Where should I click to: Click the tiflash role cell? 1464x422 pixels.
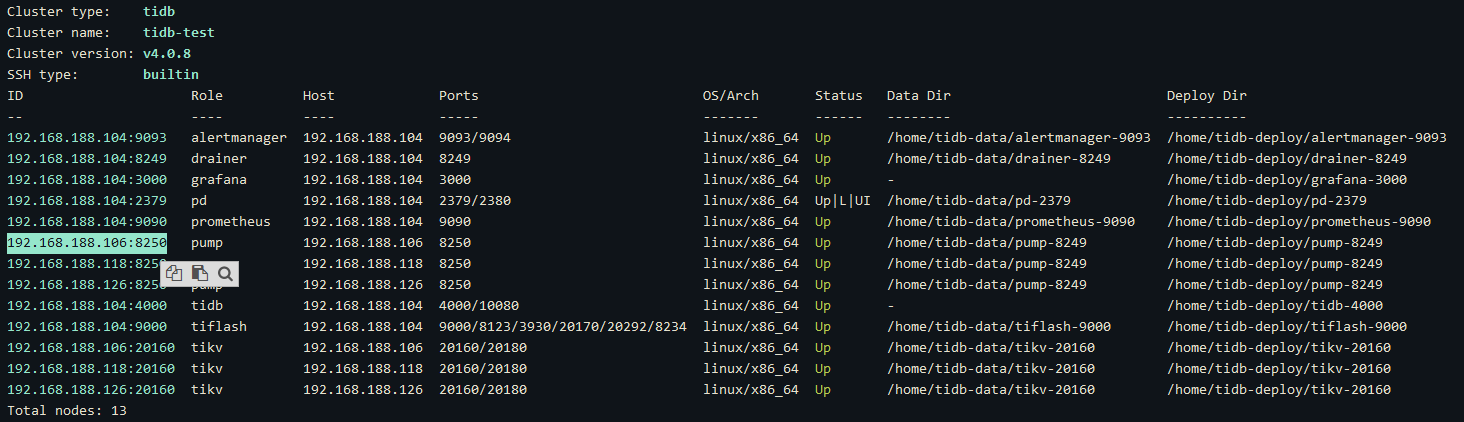[219, 327]
